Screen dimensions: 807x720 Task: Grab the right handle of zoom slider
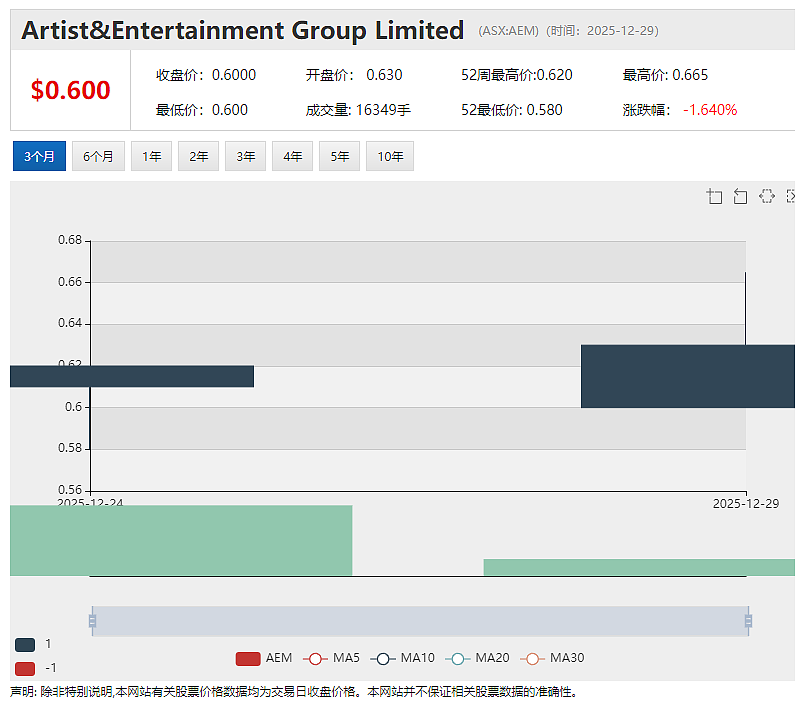coord(748,621)
